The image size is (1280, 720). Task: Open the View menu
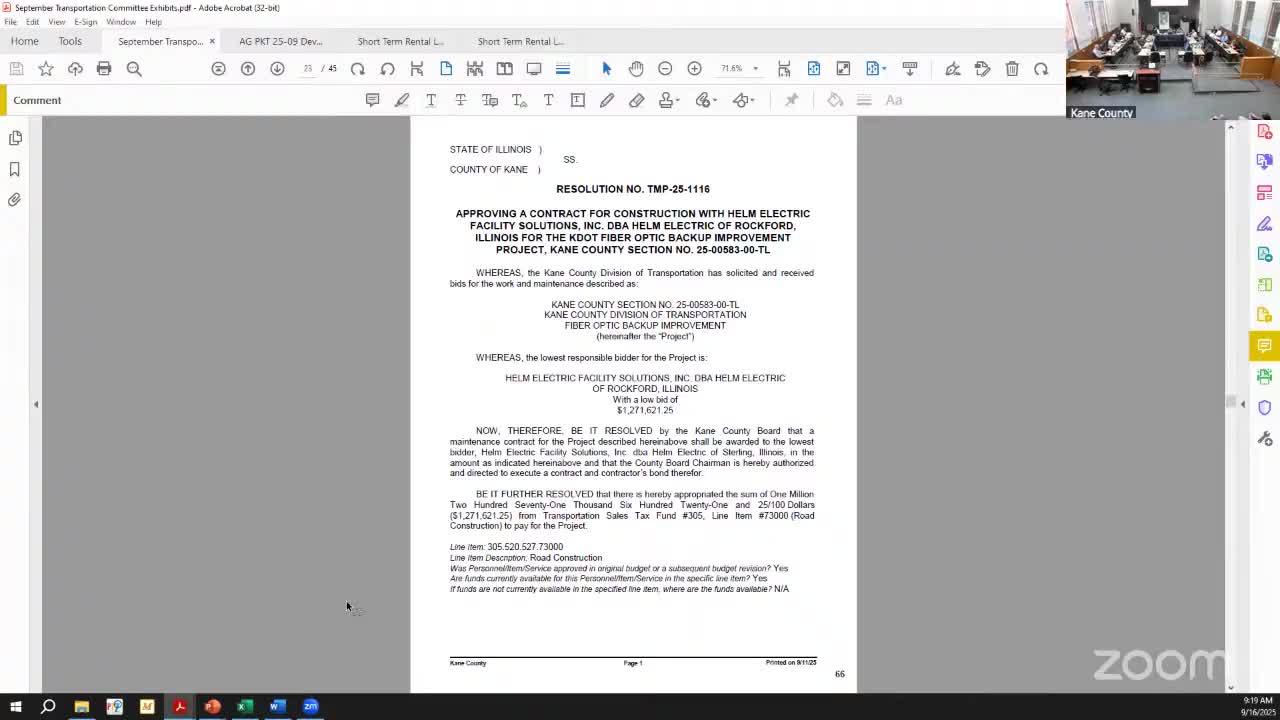coord(57,22)
